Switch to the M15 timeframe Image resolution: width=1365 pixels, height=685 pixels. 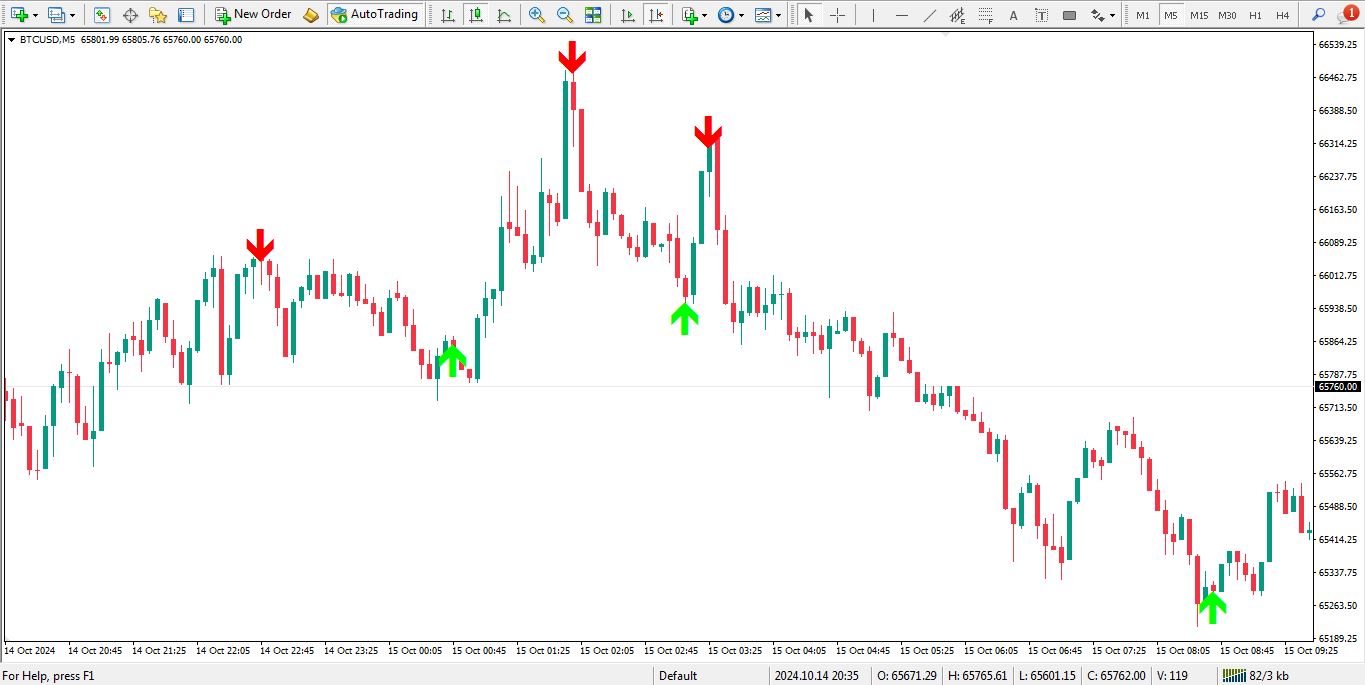(1198, 15)
